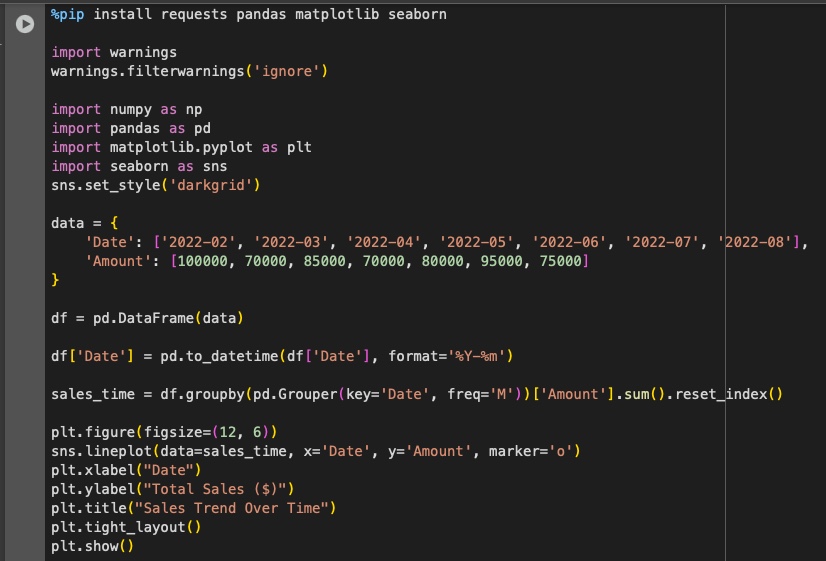This screenshot has height=561, width=826.
Task: Click the 'ignore' string in filterwarnings
Action: [287, 71]
